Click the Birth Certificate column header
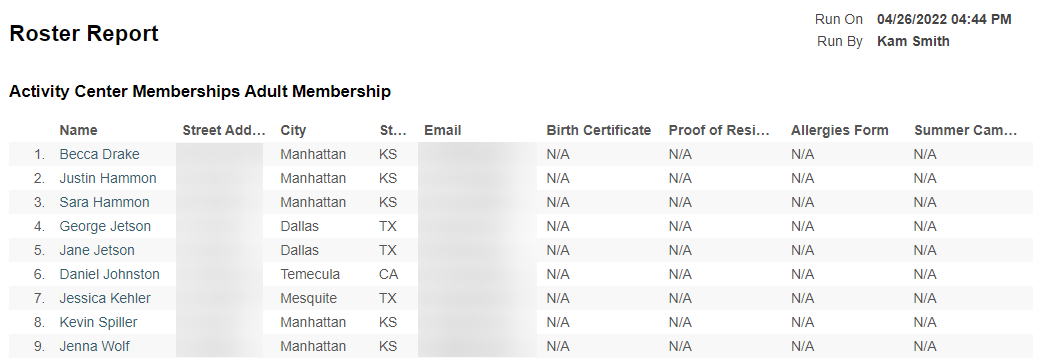The height and width of the screenshot is (363, 1050). point(599,130)
